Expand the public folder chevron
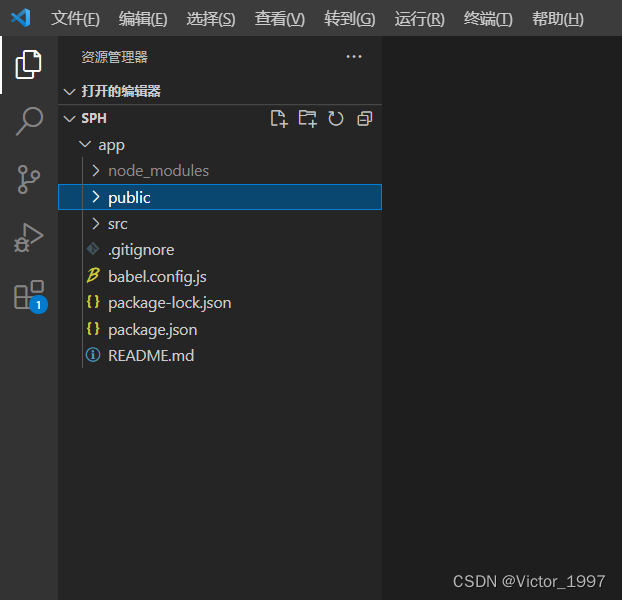Image resolution: width=622 pixels, height=600 pixels. (x=96, y=197)
